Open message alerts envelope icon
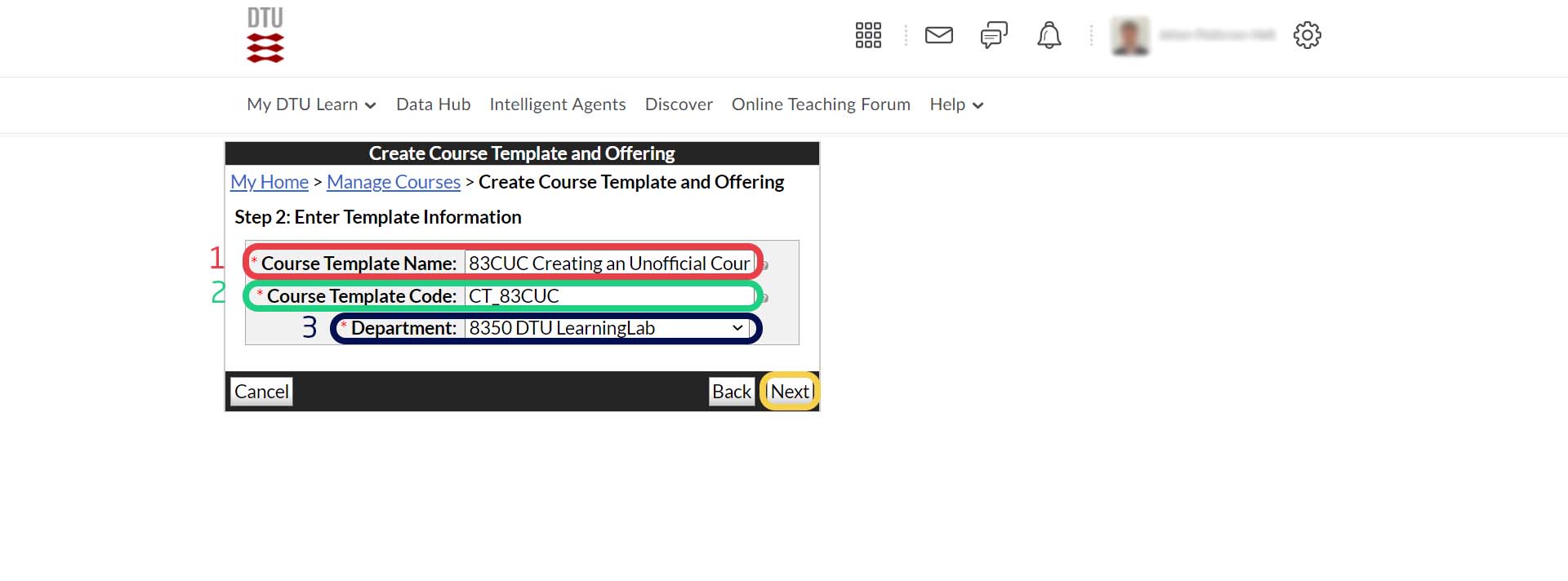This screenshot has height=581, width=1568. (x=938, y=35)
